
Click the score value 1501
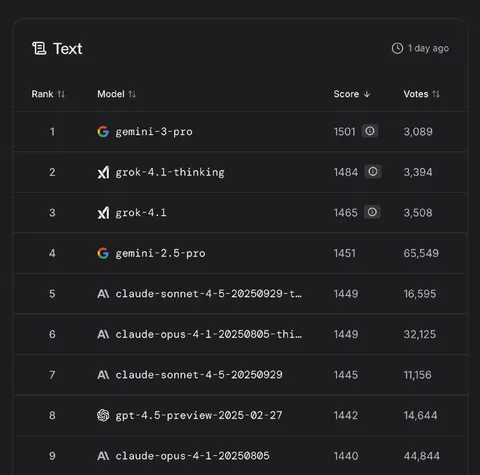click(345, 132)
